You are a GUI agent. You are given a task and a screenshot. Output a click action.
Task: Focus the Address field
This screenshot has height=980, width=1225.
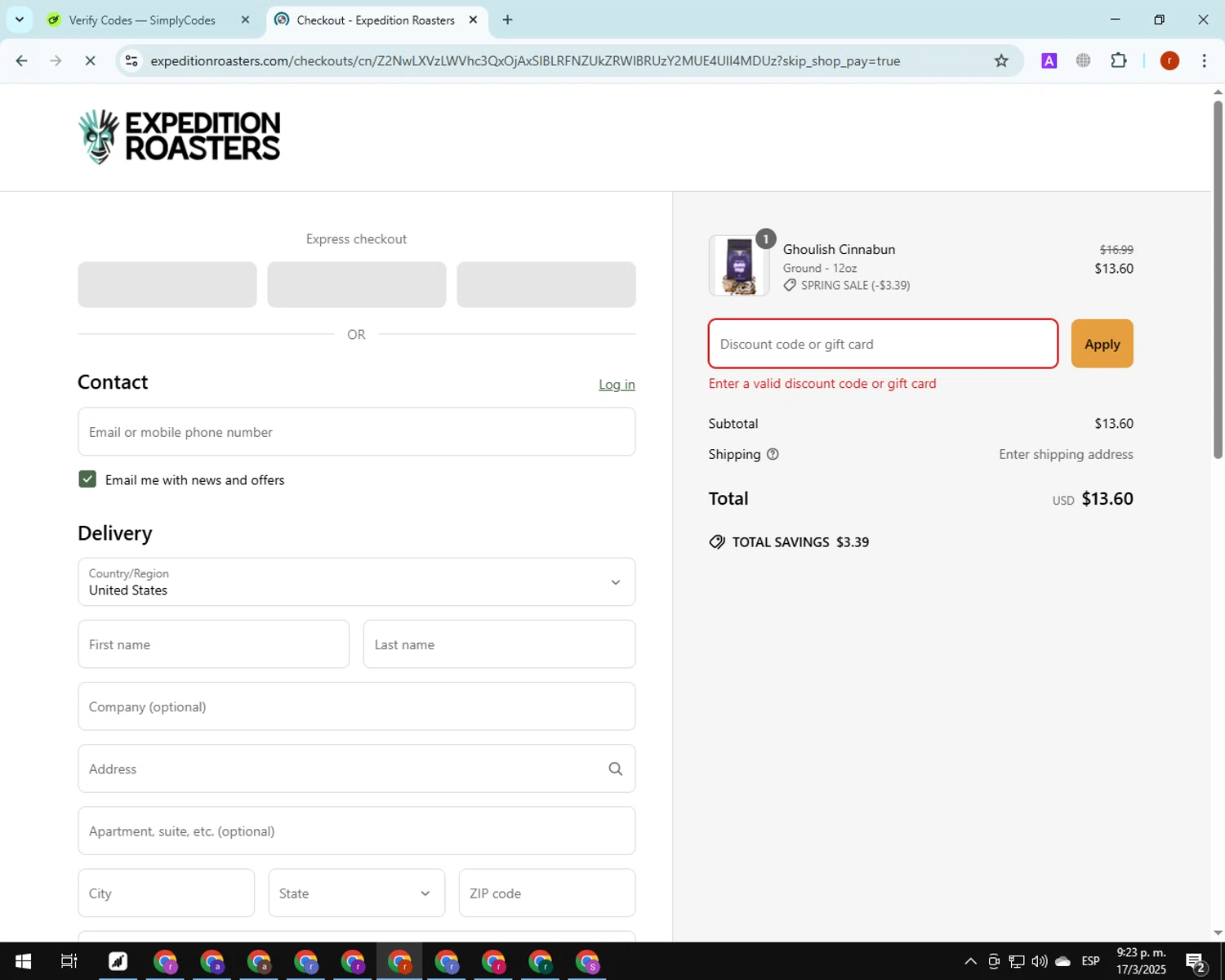click(356, 768)
